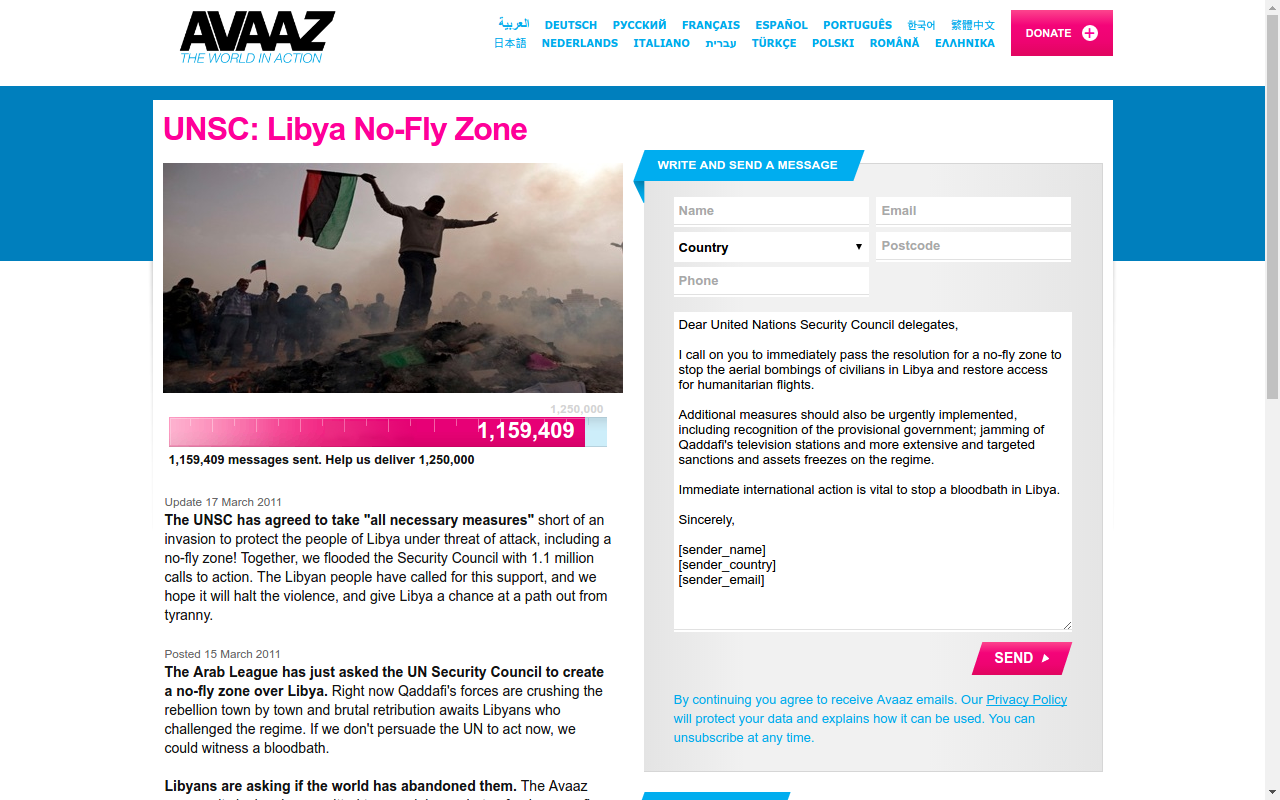Open the Privacy Policy link
The height and width of the screenshot is (800, 1280).
1027,700
